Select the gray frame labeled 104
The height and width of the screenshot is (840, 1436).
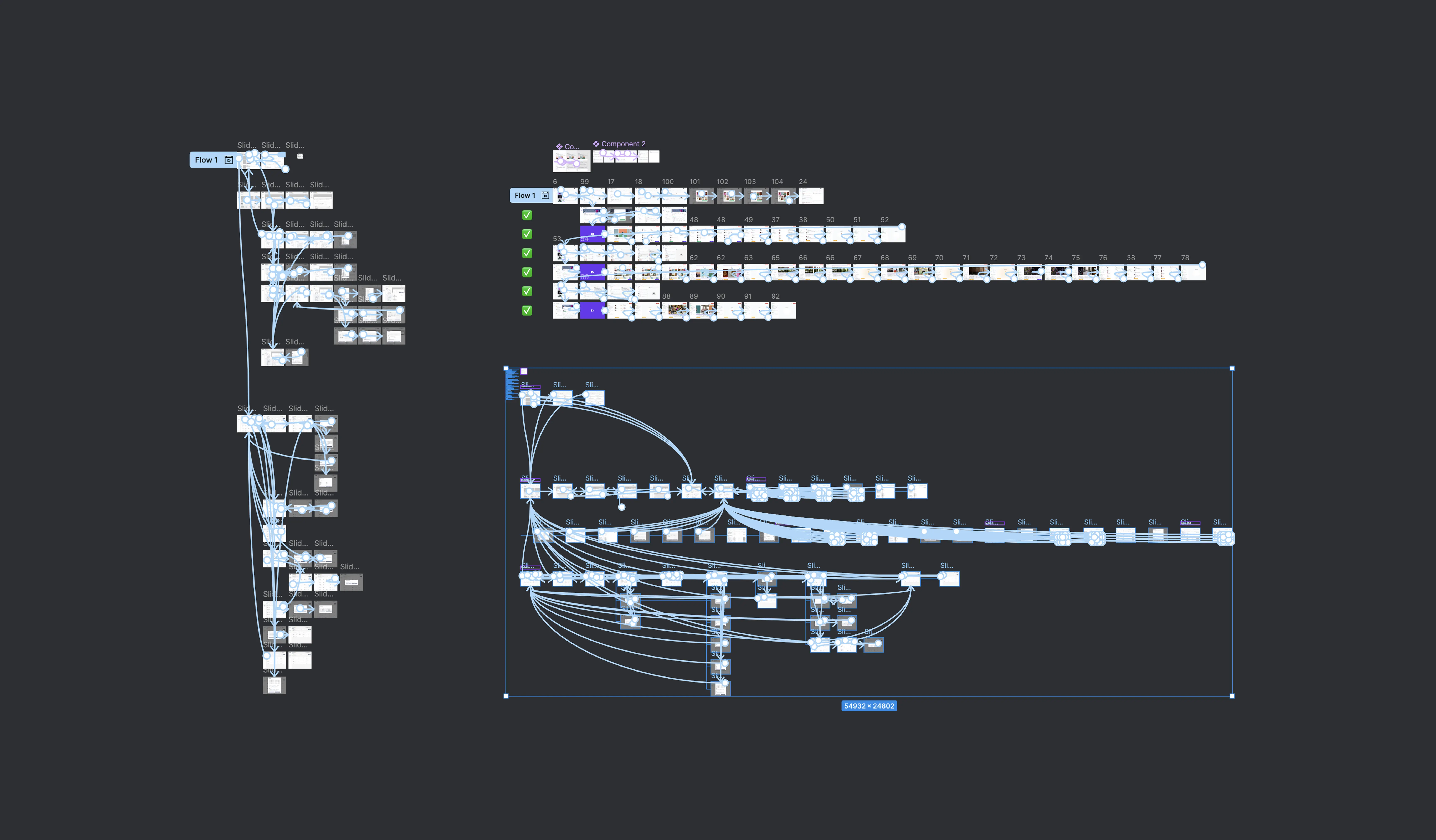(x=784, y=196)
